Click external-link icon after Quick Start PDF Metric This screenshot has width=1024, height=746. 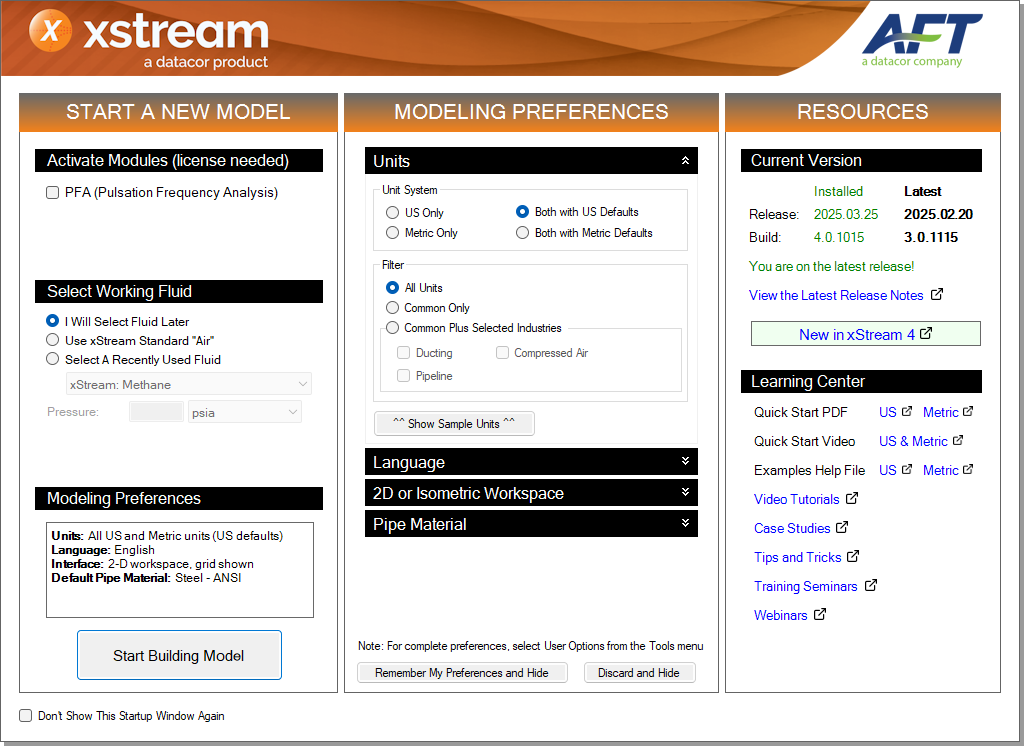[x=968, y=412]
